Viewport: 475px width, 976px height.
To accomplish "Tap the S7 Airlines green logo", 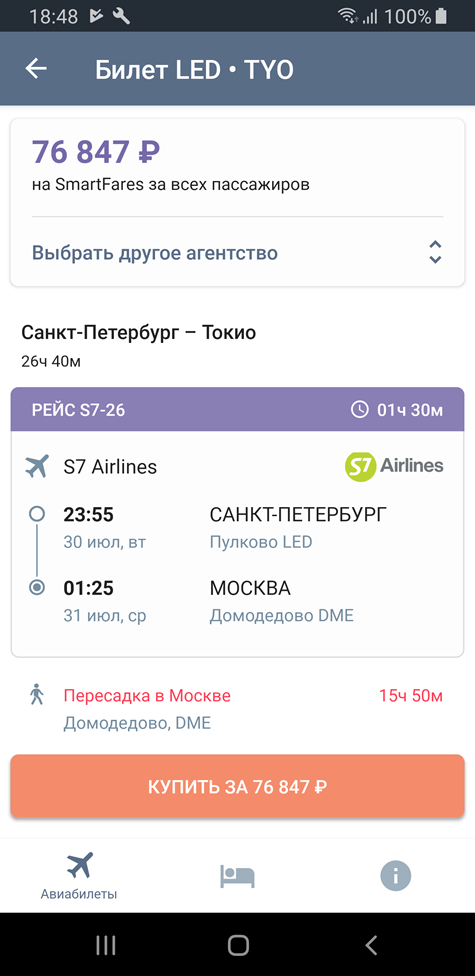I will click(394, 466).
